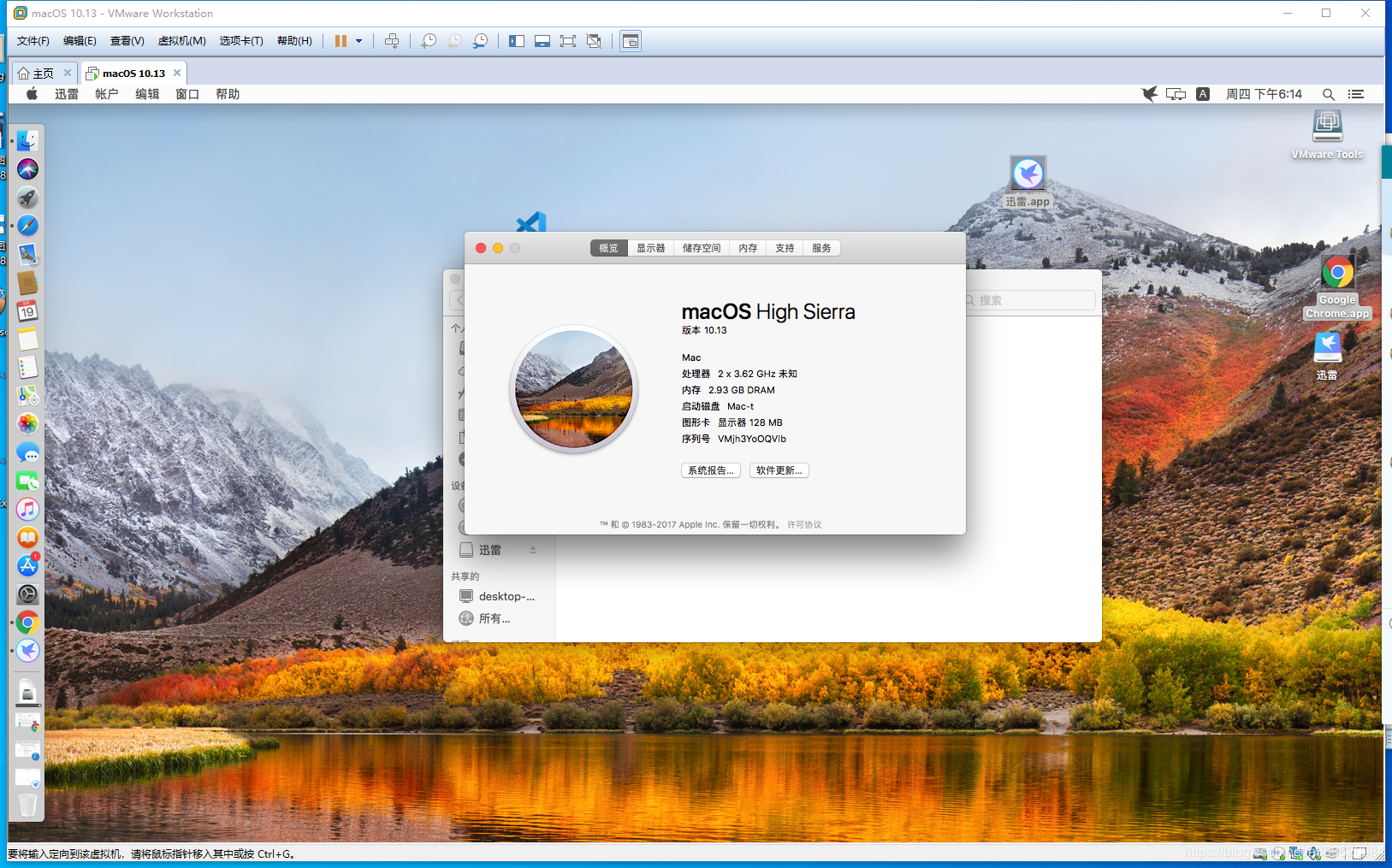Take a snapshot using the clock-plus icon
The image size is (1392, 868).
click(429, 41)
